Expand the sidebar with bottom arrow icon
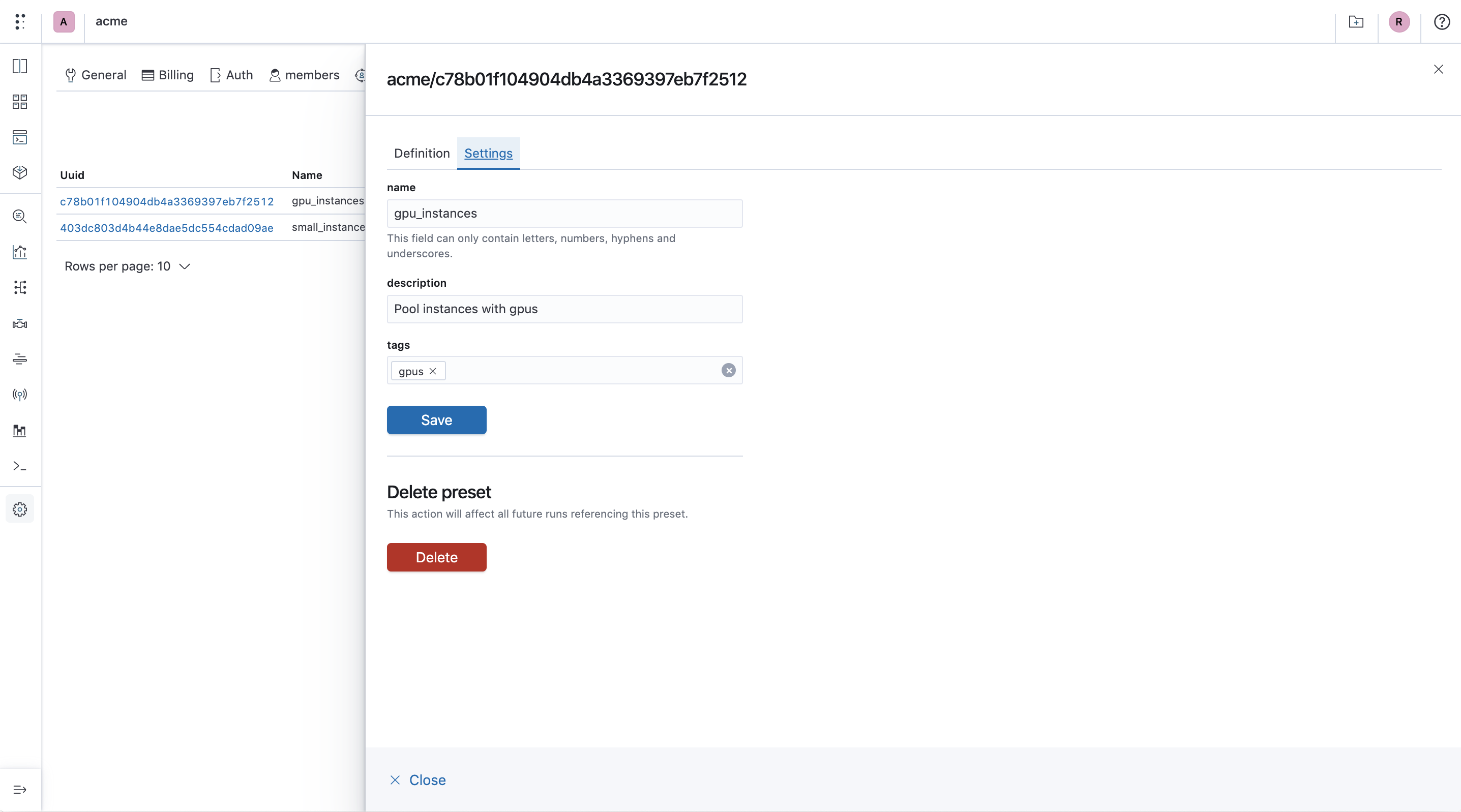 point(20,789)
